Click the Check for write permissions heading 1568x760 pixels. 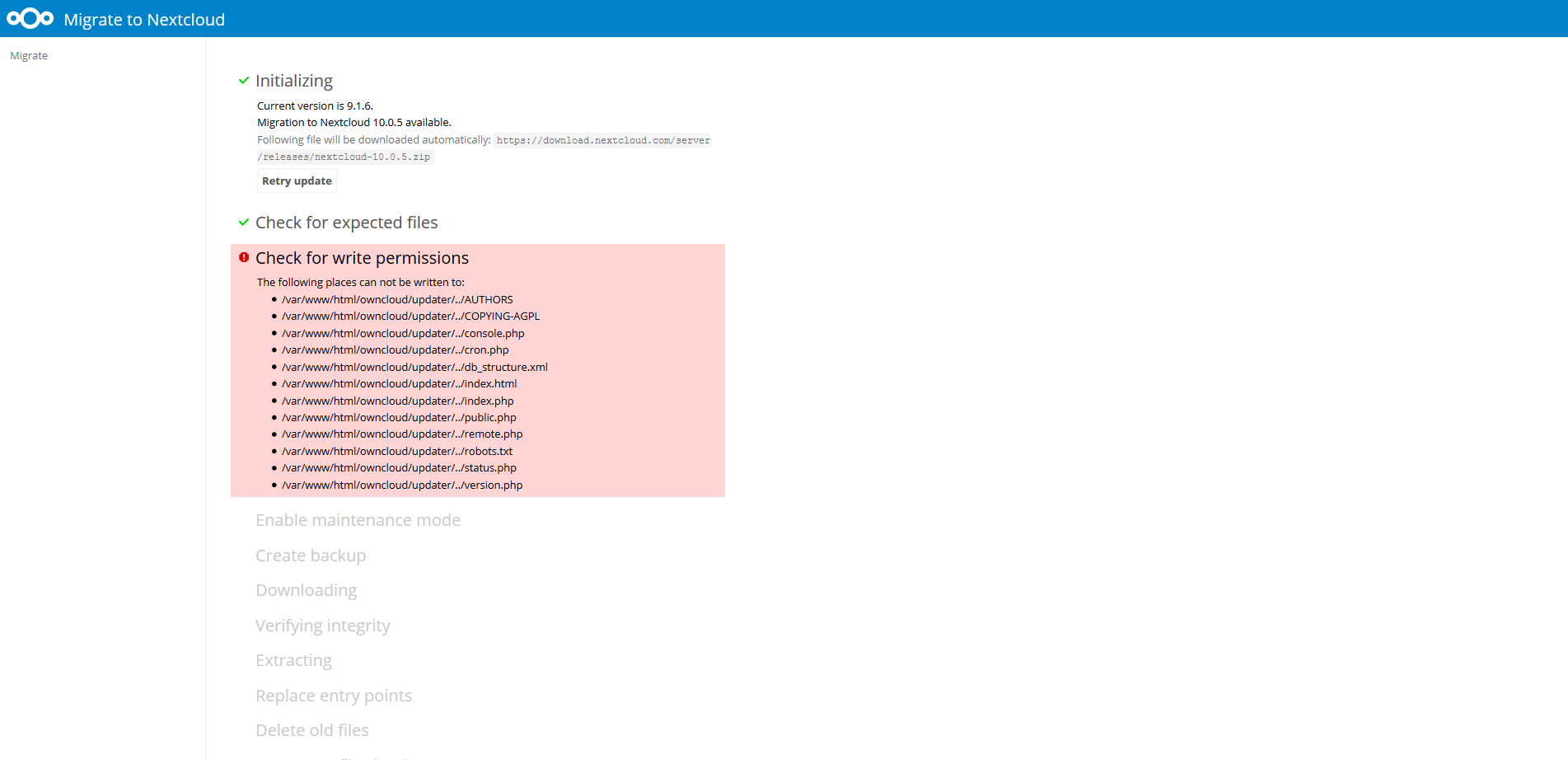[x=362, y=258]
